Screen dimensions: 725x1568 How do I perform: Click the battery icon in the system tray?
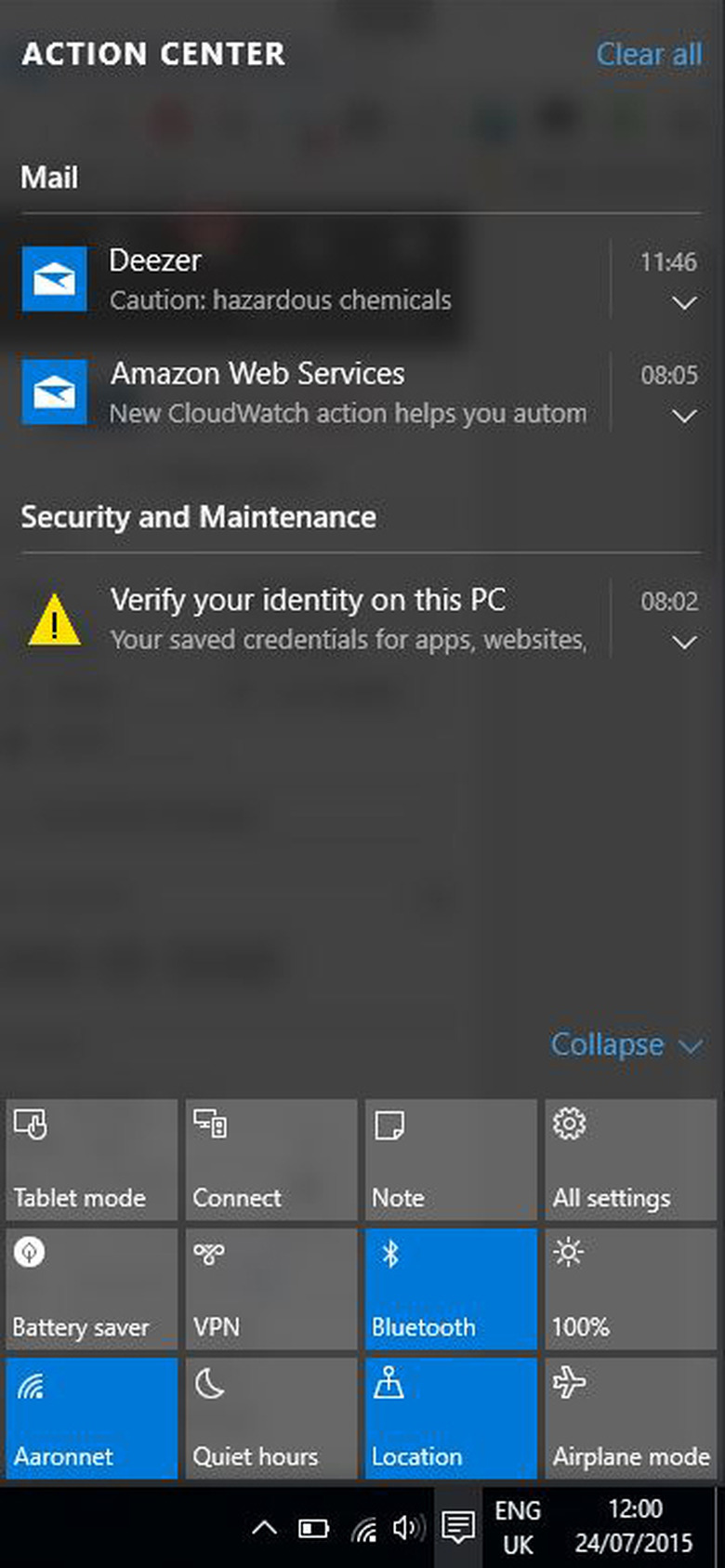(313, 1528)
